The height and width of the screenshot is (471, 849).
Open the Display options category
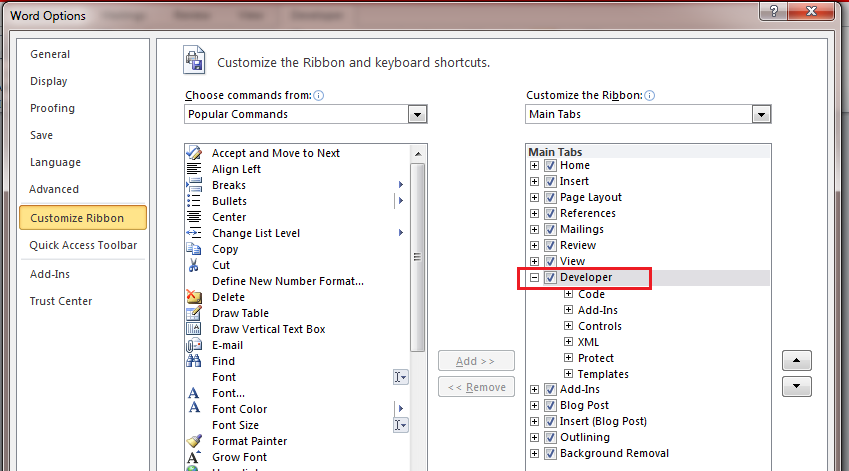point(49,81)
